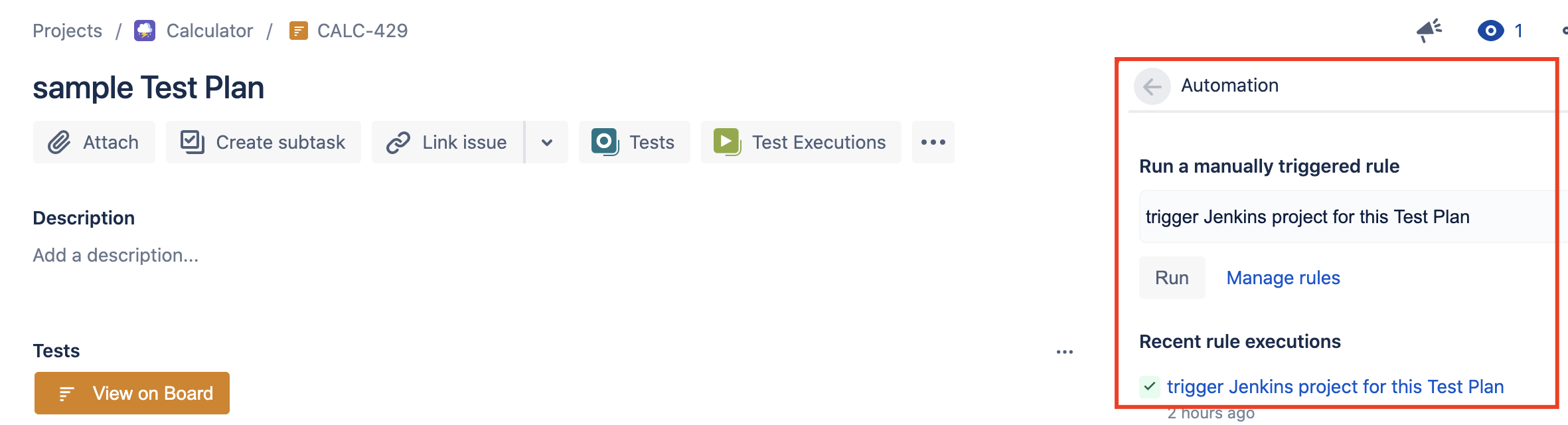The height and width of the screenshot is (425, 1568).
Task: Click the Add a description field
Action: click(x=116, y=255)
